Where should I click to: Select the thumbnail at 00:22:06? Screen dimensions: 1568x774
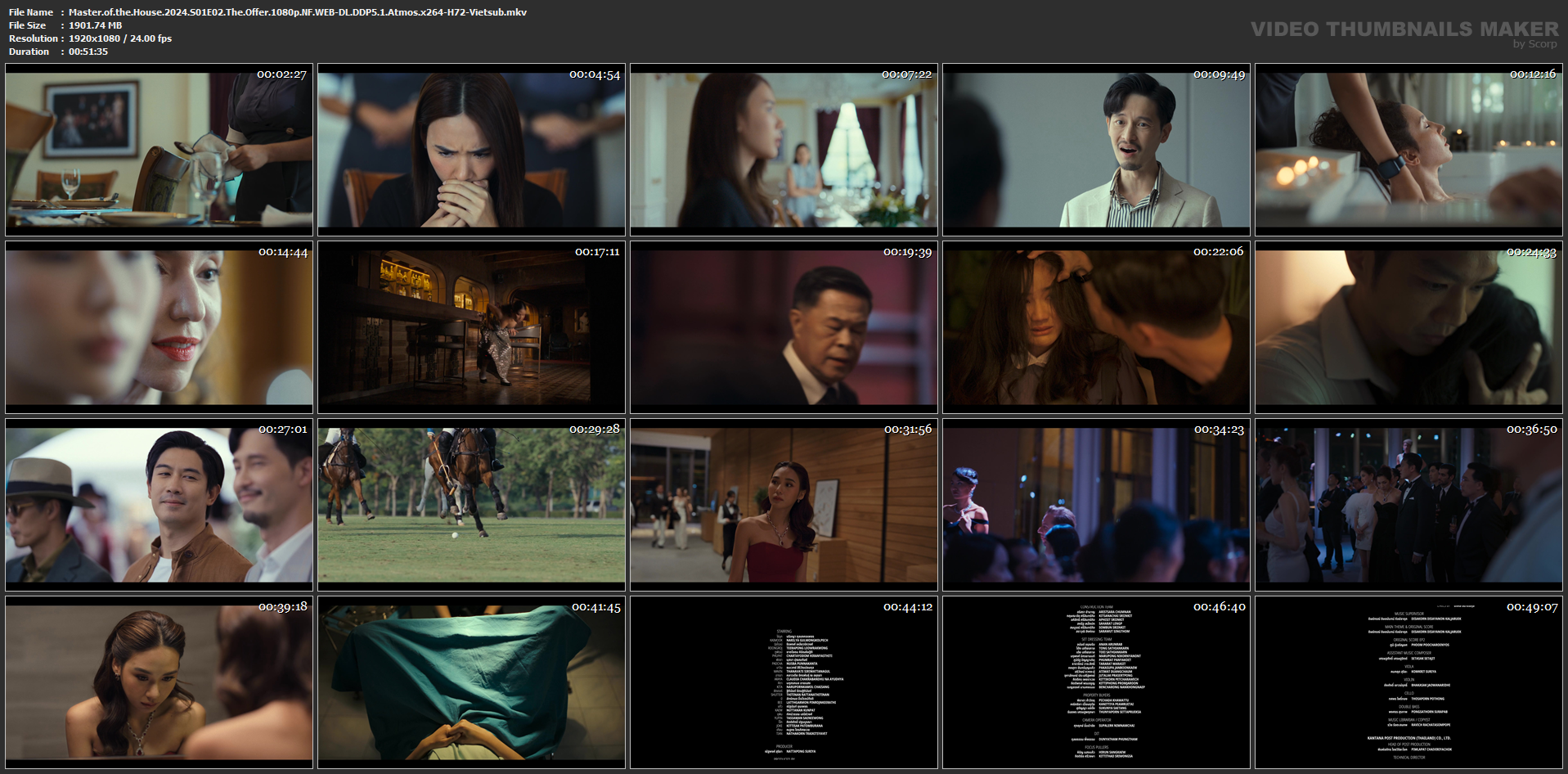1096,327
